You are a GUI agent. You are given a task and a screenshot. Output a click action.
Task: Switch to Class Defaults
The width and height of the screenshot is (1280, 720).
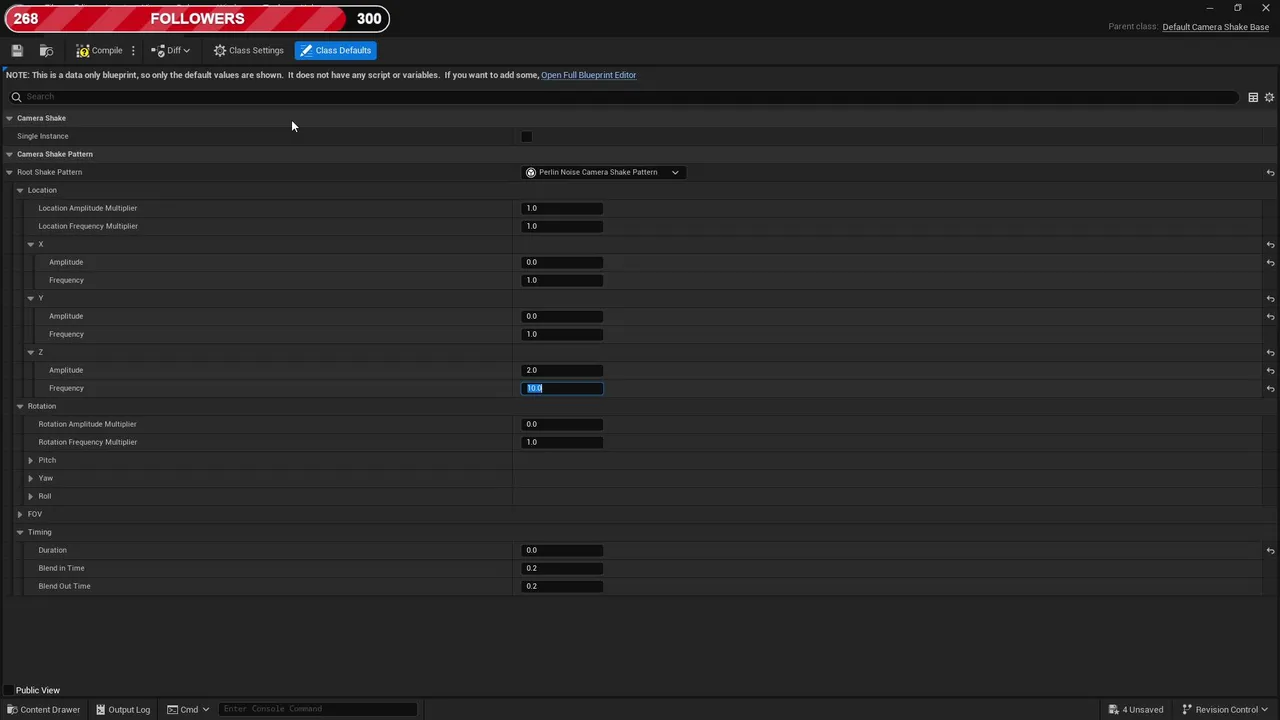(335, 50)
